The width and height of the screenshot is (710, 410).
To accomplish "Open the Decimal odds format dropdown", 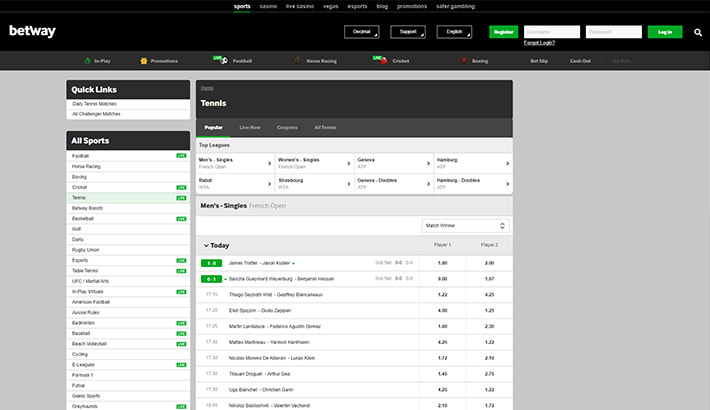I will tap(361, 32).
